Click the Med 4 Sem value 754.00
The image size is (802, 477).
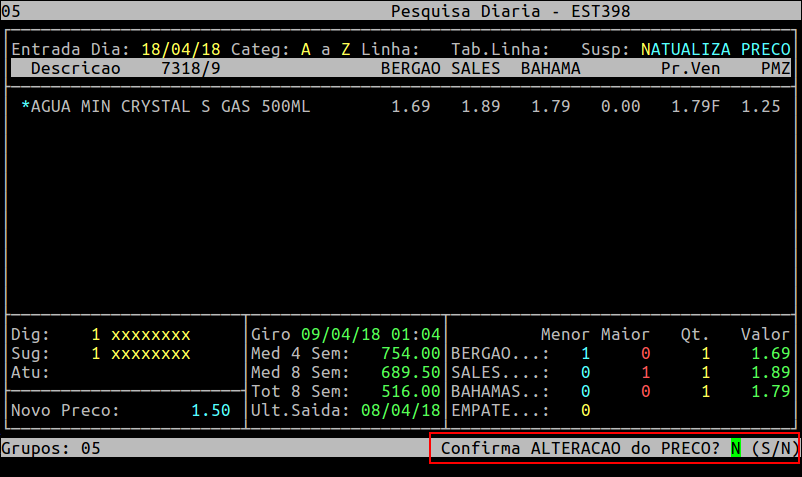coord(410,353)
